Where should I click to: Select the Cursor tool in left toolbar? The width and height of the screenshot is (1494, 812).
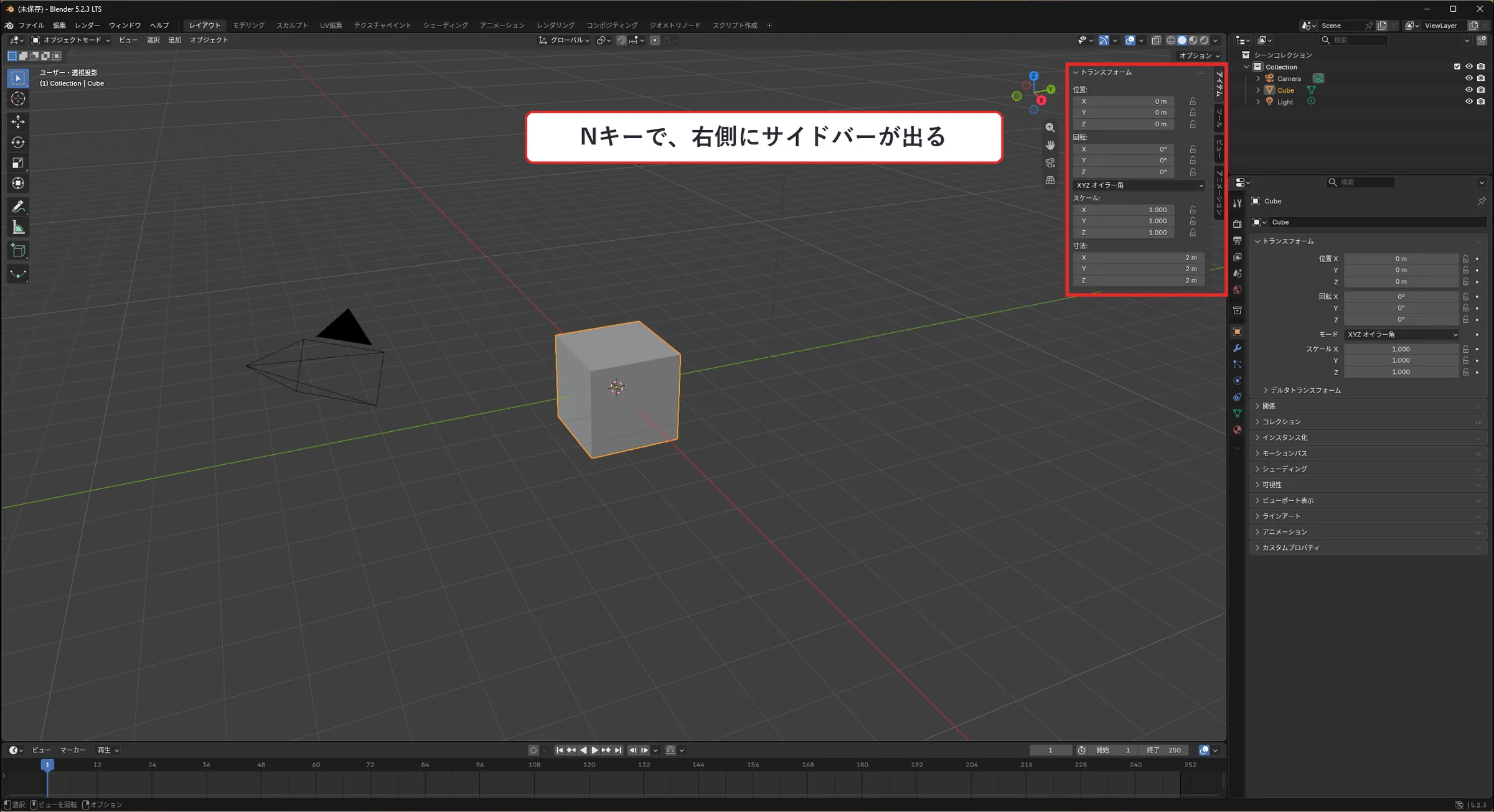(18, 99)
